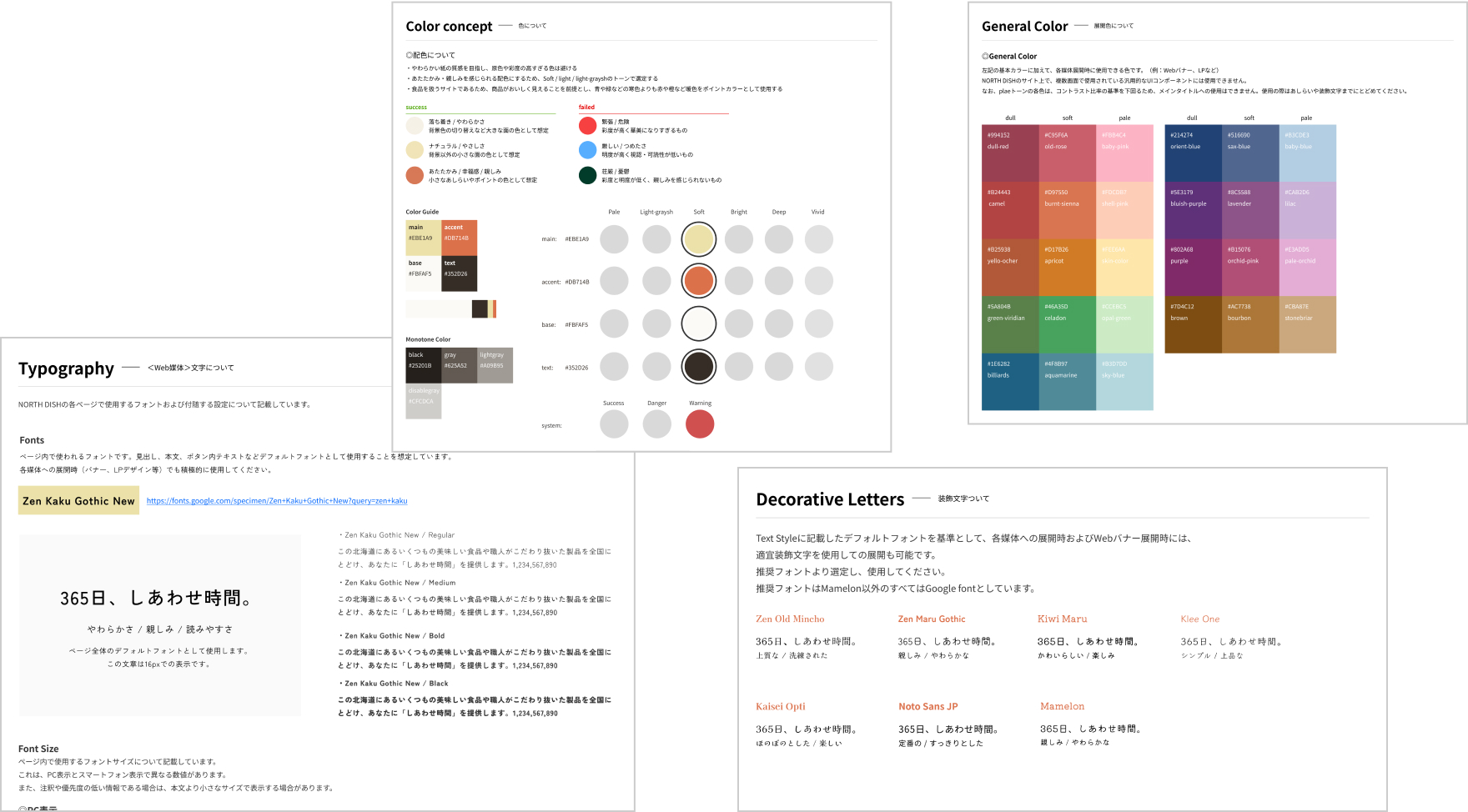Select the lavender #8C5588 swatch
This screenshot has width=1468, height=812.
(x=1250, y=211)
